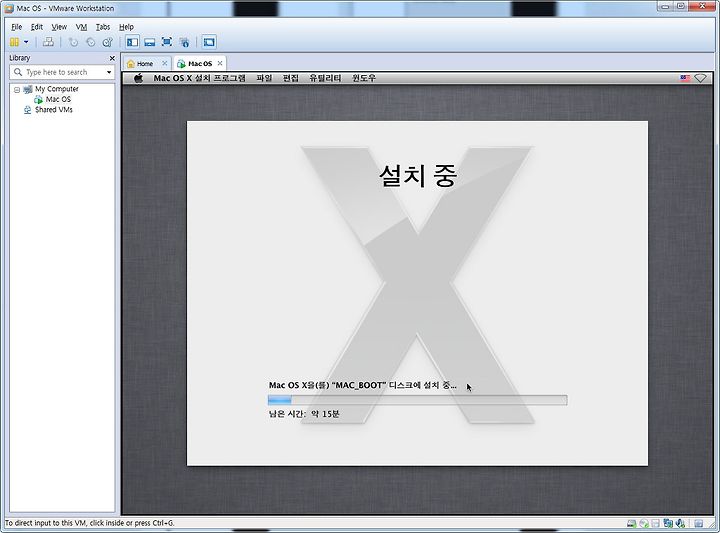Screen dimensions: 720x533
Task: Open the View menu
Action: tap(59, 27)
